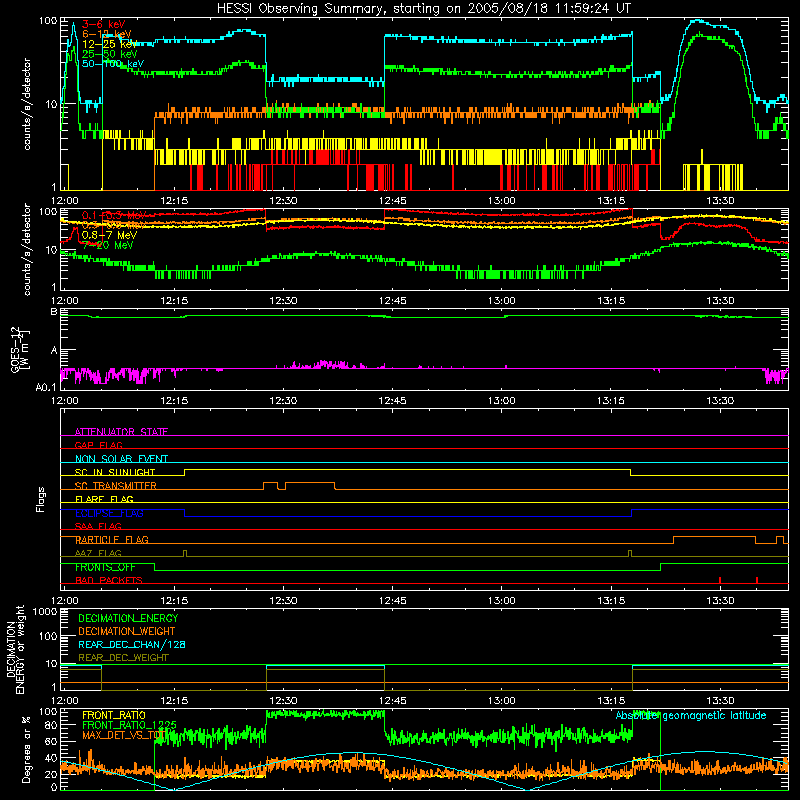
Task: Select the 'BAD_PACKETS' flag label
Action: click(x=109, y=580)
